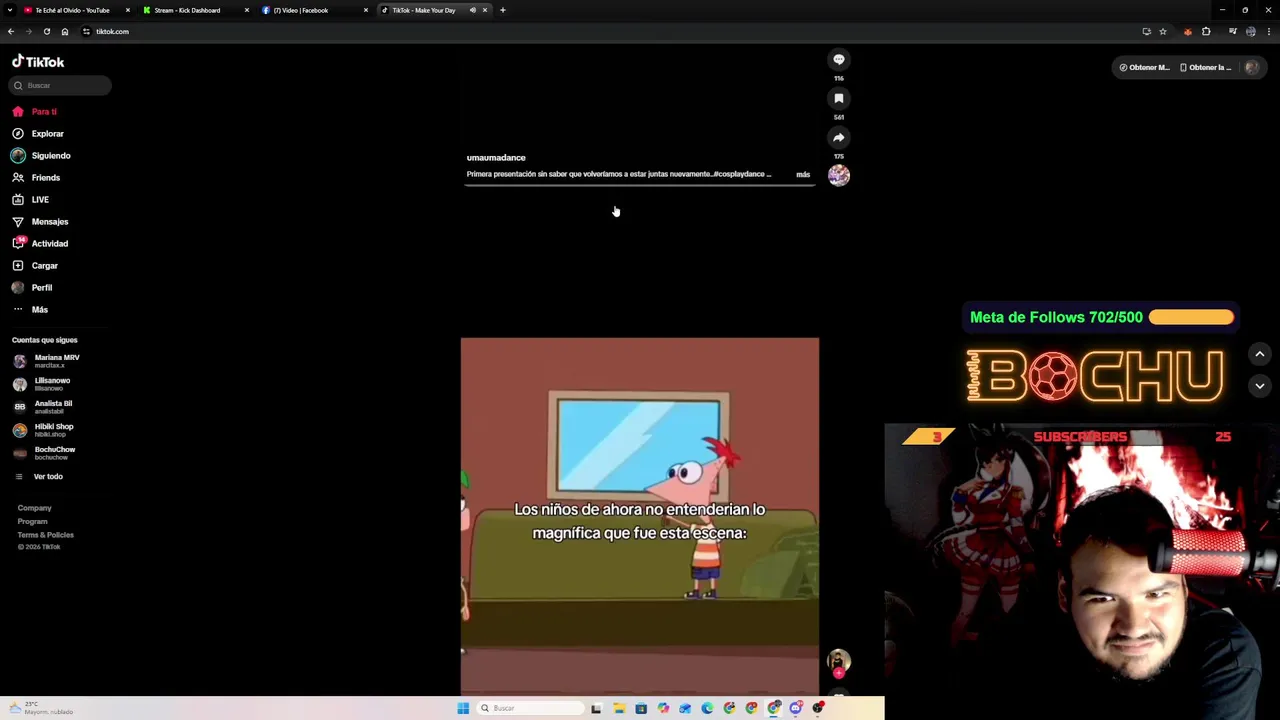Open Discord from the taskbar

tap(796, 708)
